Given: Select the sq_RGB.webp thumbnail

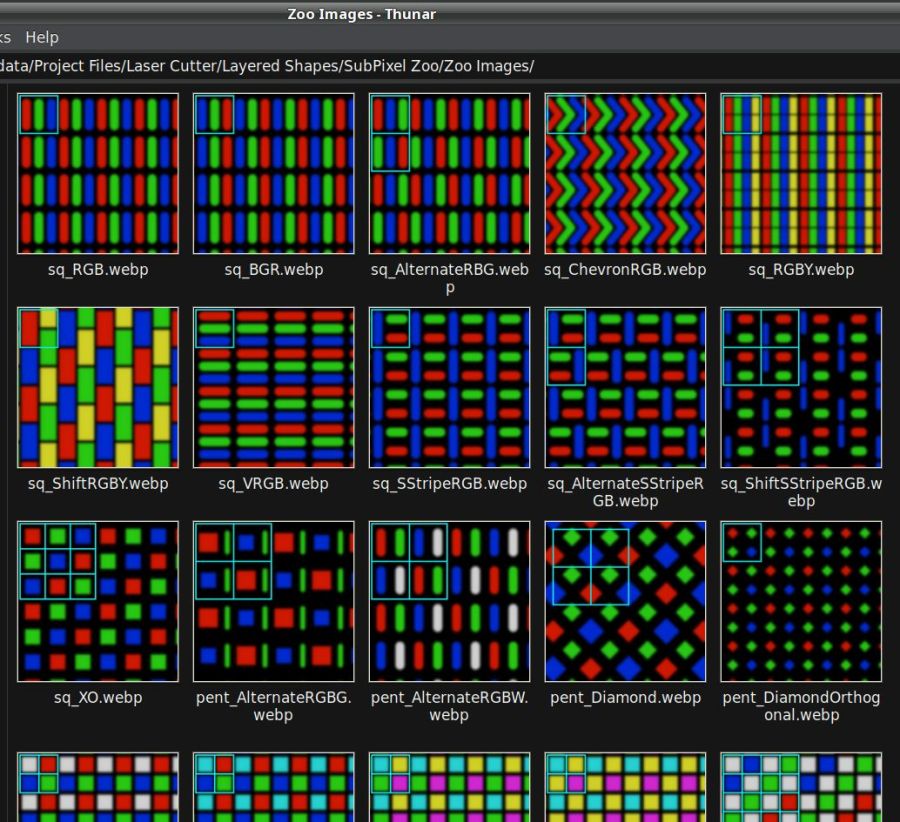Looking at the screenshot, I should click(97, 172).
